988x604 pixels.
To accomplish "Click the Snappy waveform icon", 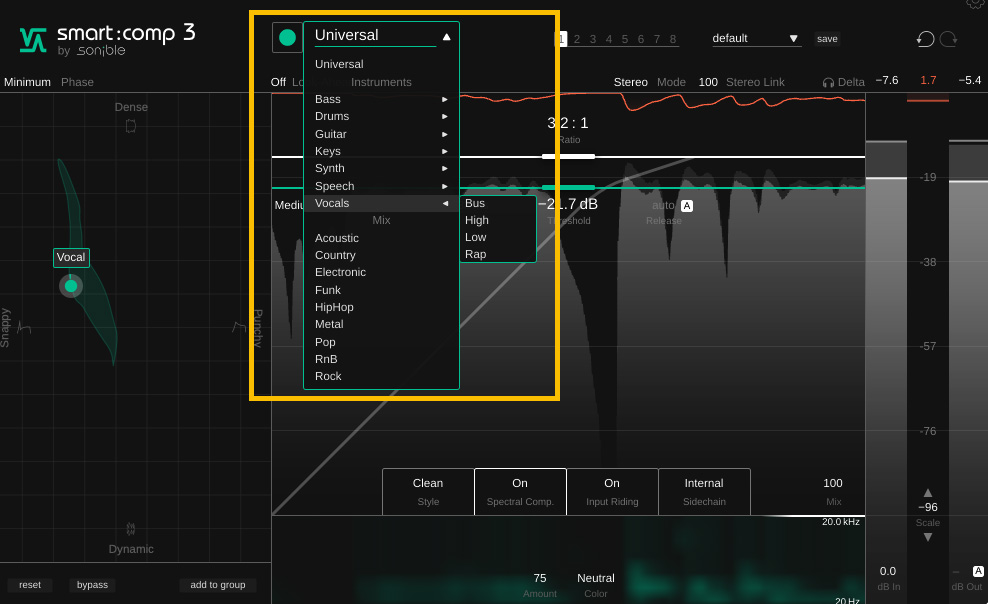I will pos(24,327).
